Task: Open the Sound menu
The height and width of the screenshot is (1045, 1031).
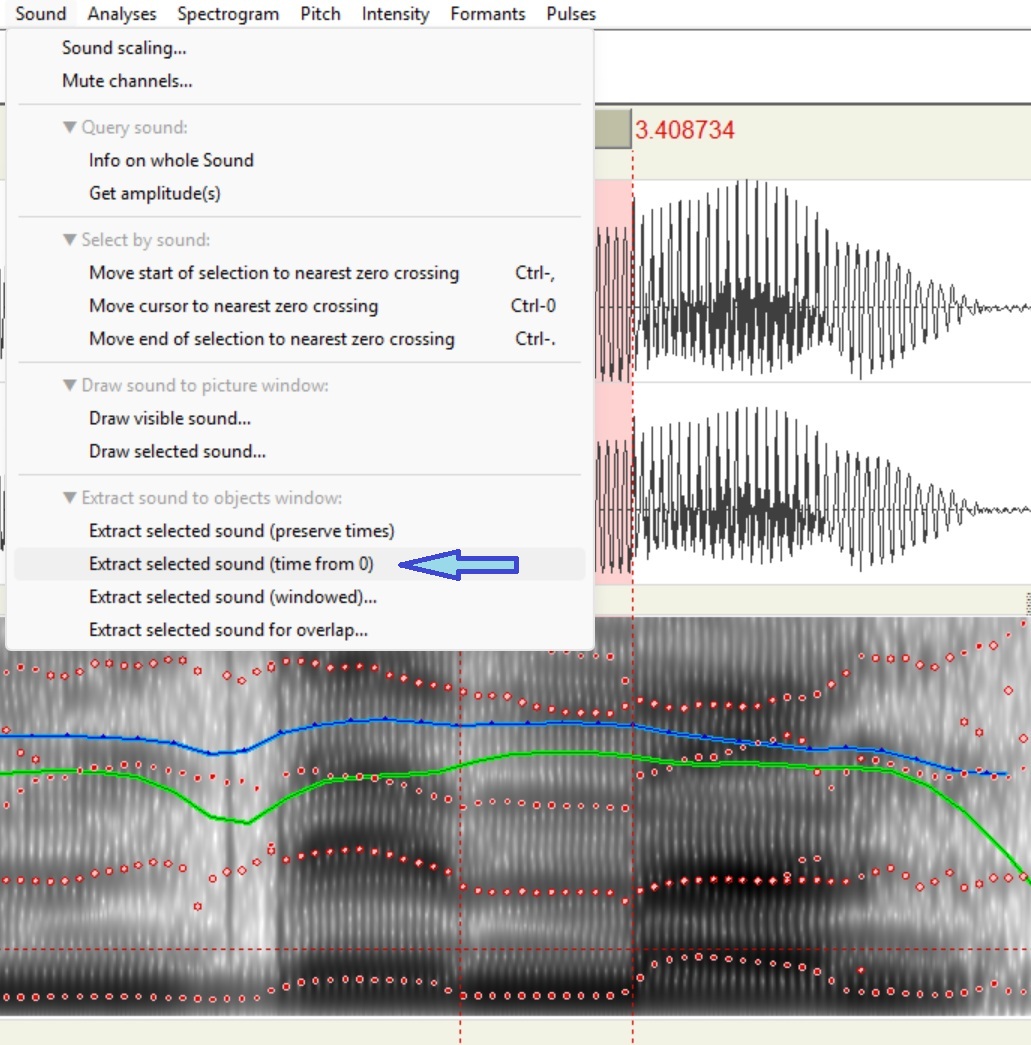Action: (41, 14)
